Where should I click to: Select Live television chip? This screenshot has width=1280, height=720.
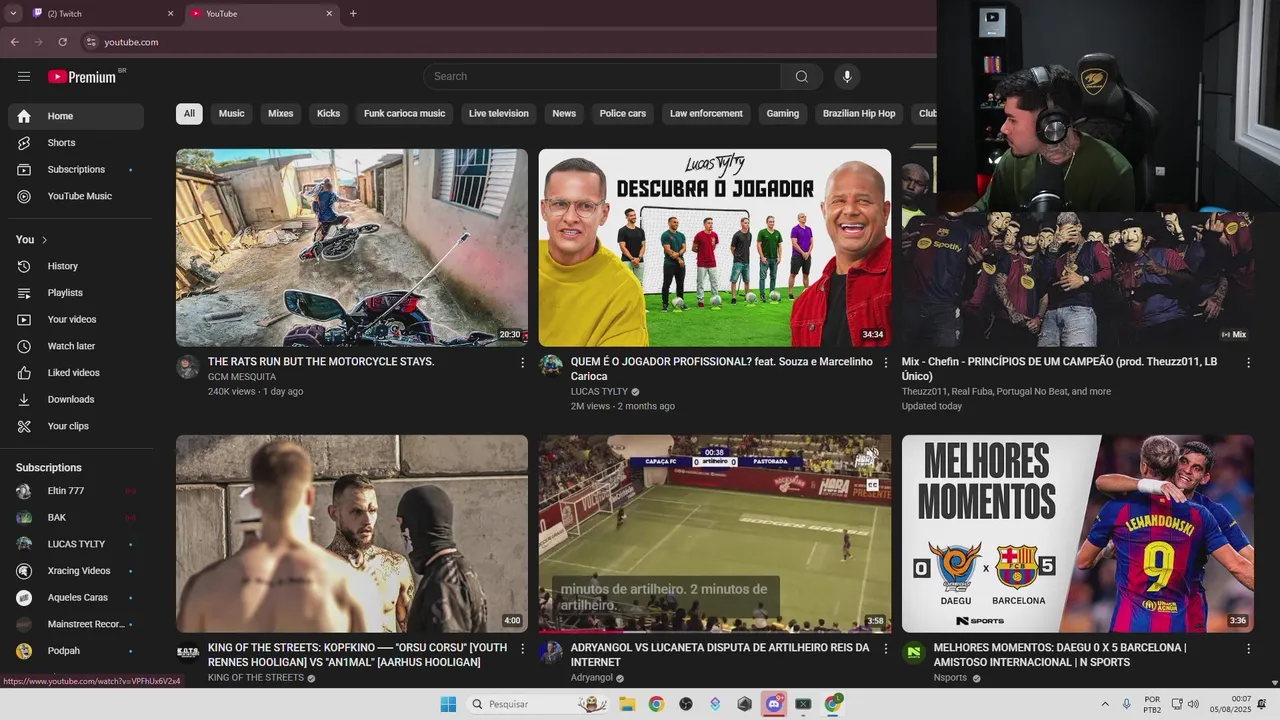[499, 114]
